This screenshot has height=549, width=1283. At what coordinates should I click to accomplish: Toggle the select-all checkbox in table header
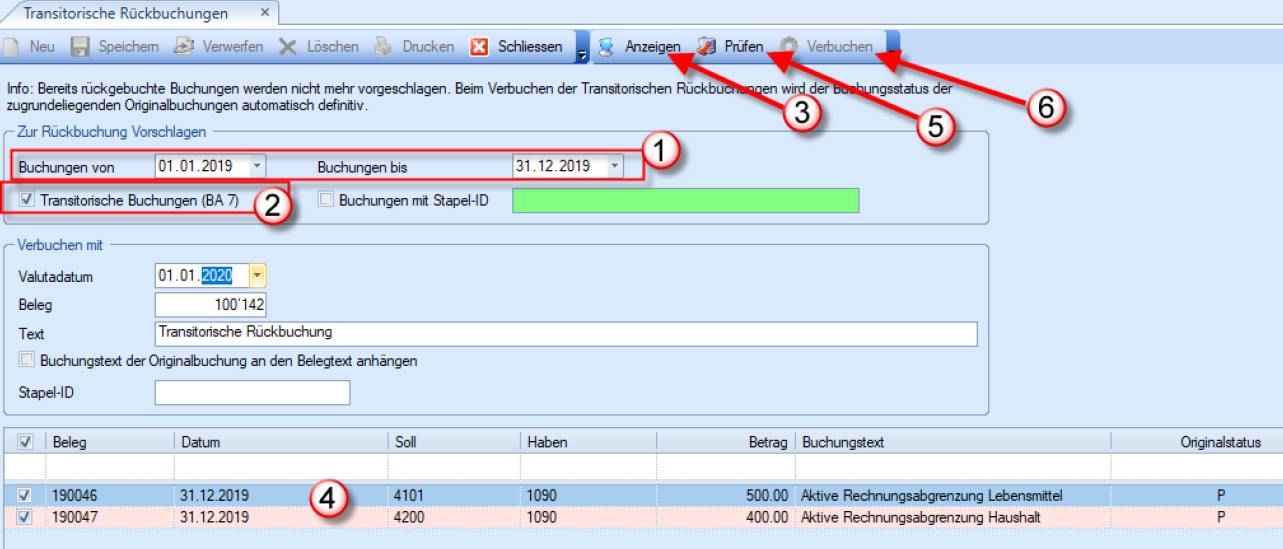[x=26, y=442]
